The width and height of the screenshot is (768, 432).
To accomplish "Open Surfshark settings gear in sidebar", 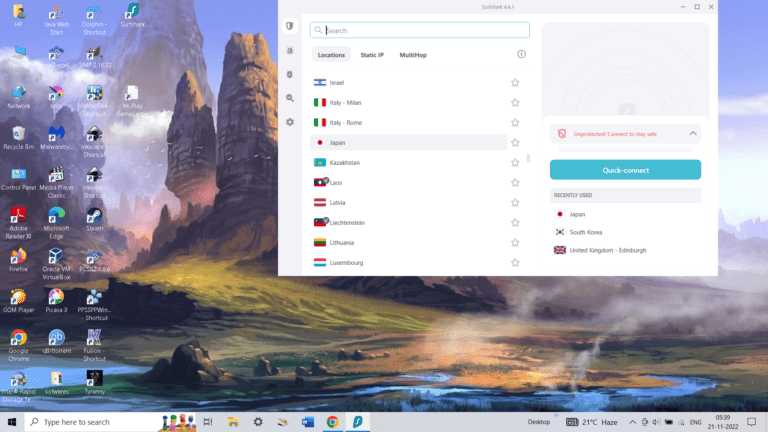I will (290, 122).
